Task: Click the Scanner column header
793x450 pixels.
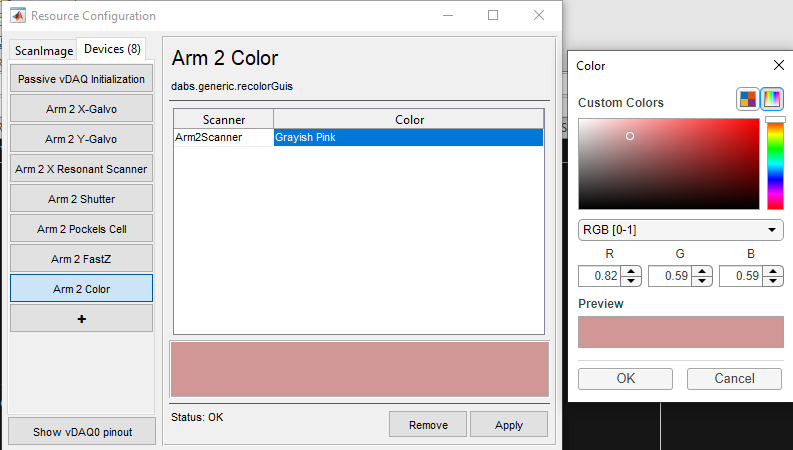Action: coord(224,119)
